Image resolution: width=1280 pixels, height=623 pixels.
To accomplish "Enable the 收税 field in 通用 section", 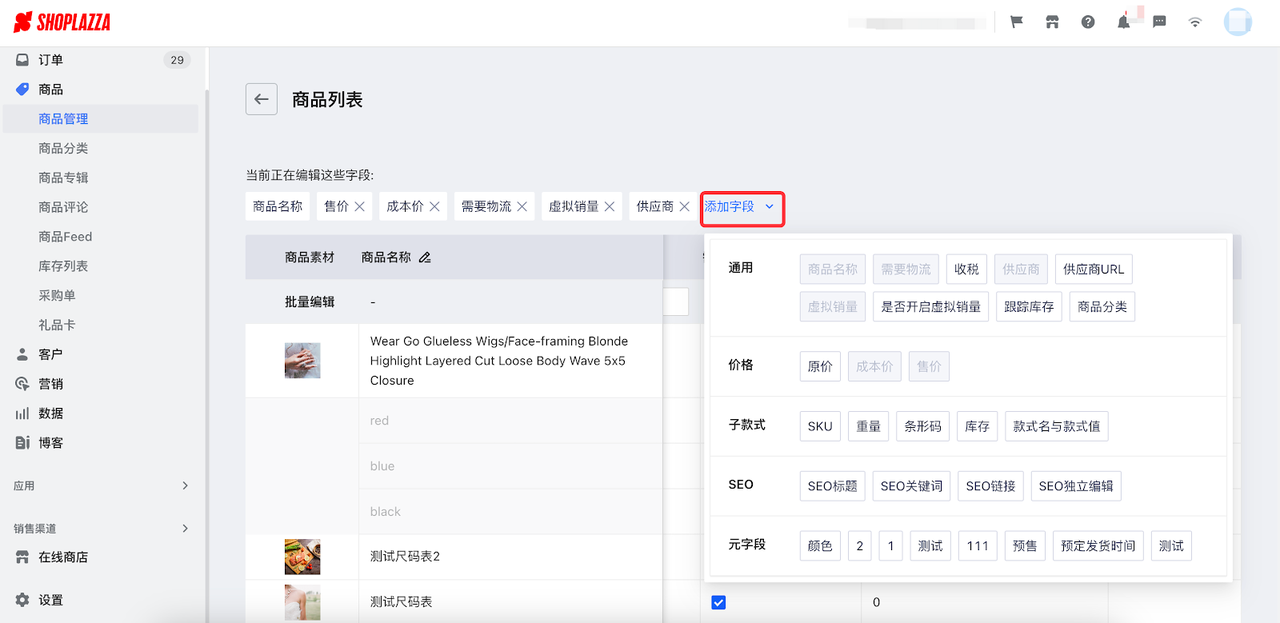I will (969, 269).
